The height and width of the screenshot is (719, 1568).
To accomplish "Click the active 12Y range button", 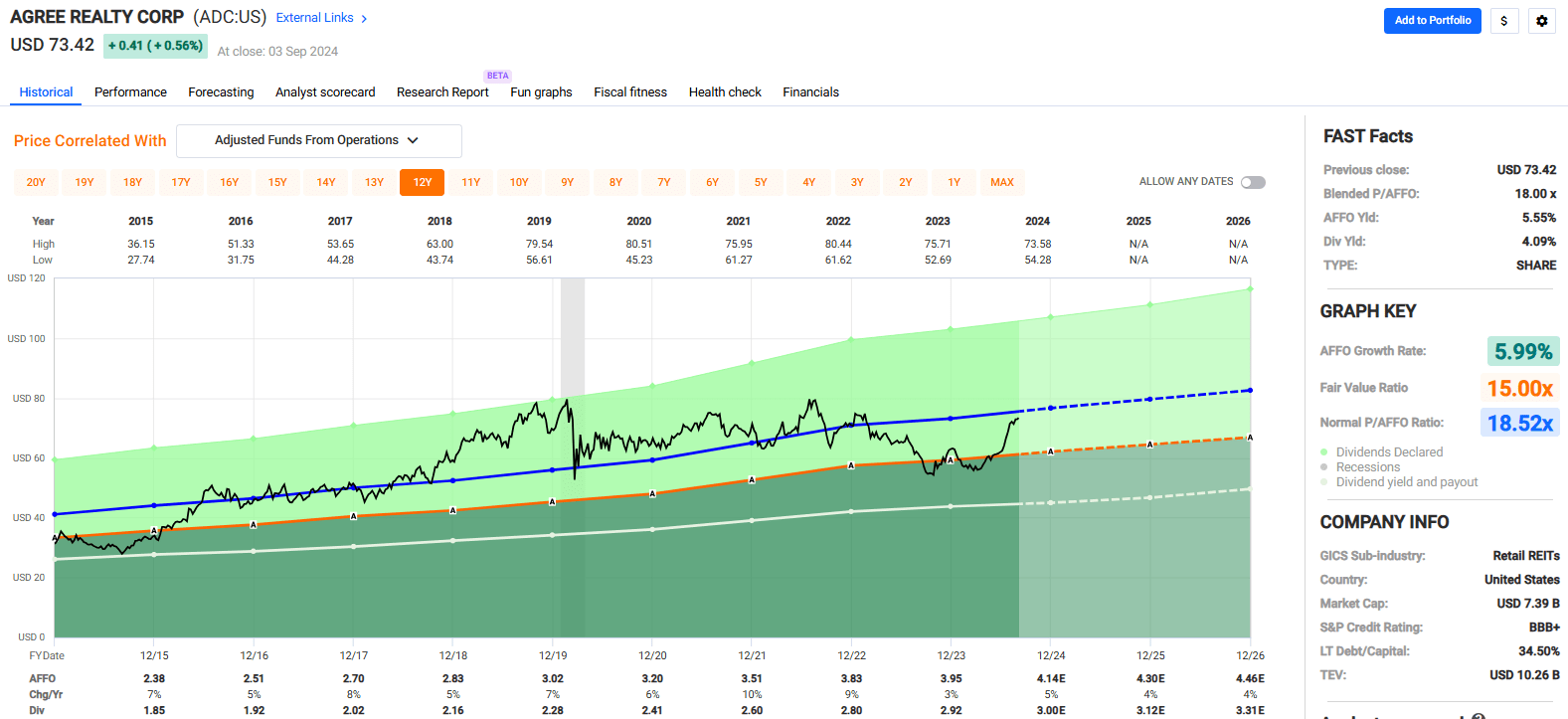I will [422, 182].
